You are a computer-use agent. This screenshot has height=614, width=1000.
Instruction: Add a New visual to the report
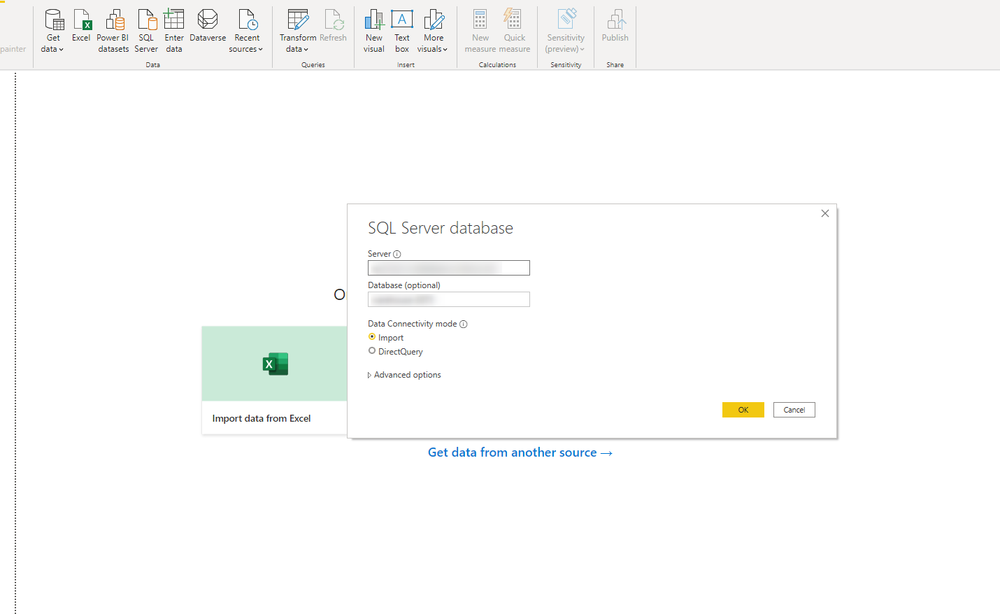pos(373,30)
